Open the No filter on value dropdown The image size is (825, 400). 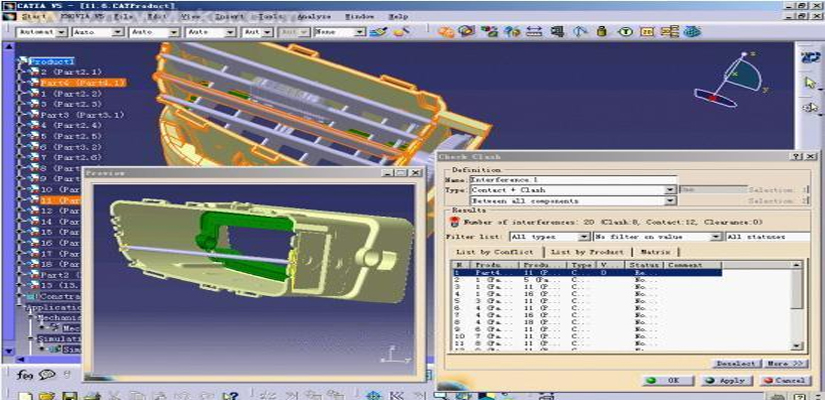click(716, 237)
